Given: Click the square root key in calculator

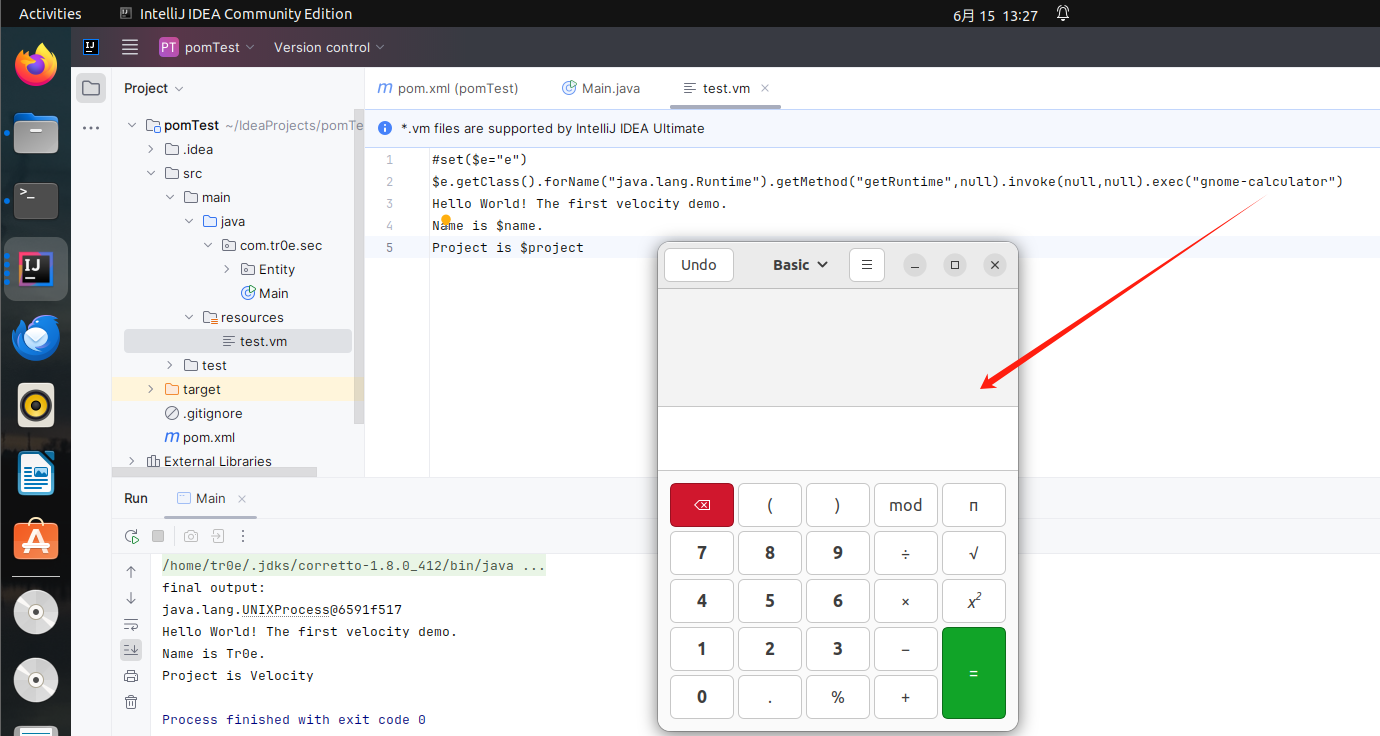Looking at the screenshot, I should 974,553.
